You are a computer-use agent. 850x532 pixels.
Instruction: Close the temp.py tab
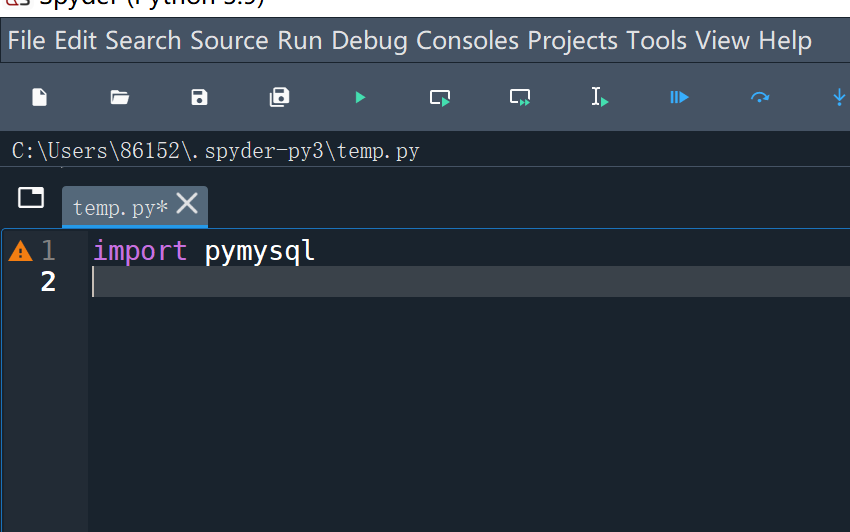(188, 204)
